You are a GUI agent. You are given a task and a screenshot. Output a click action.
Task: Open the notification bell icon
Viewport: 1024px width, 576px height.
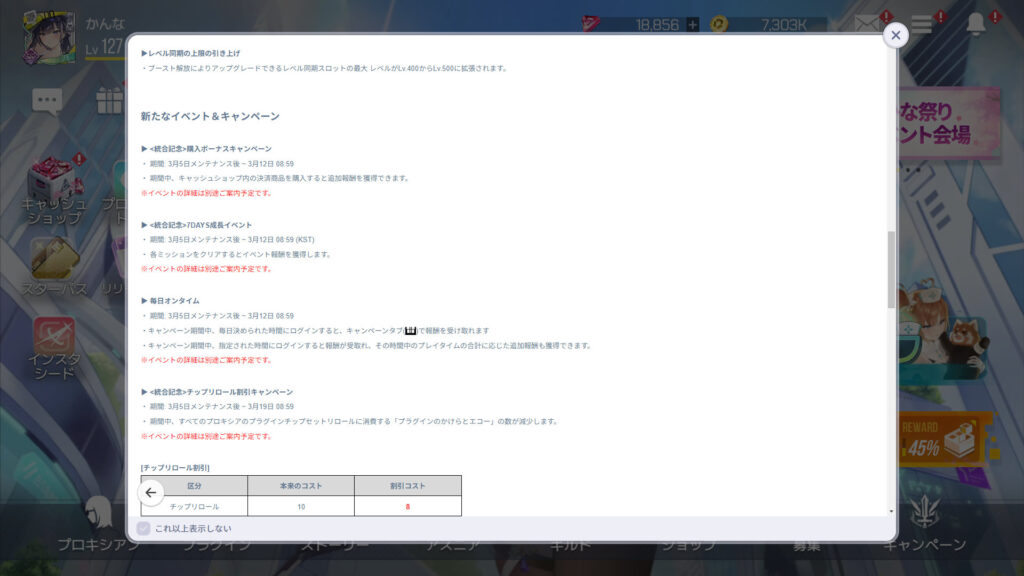pos(975,25)
